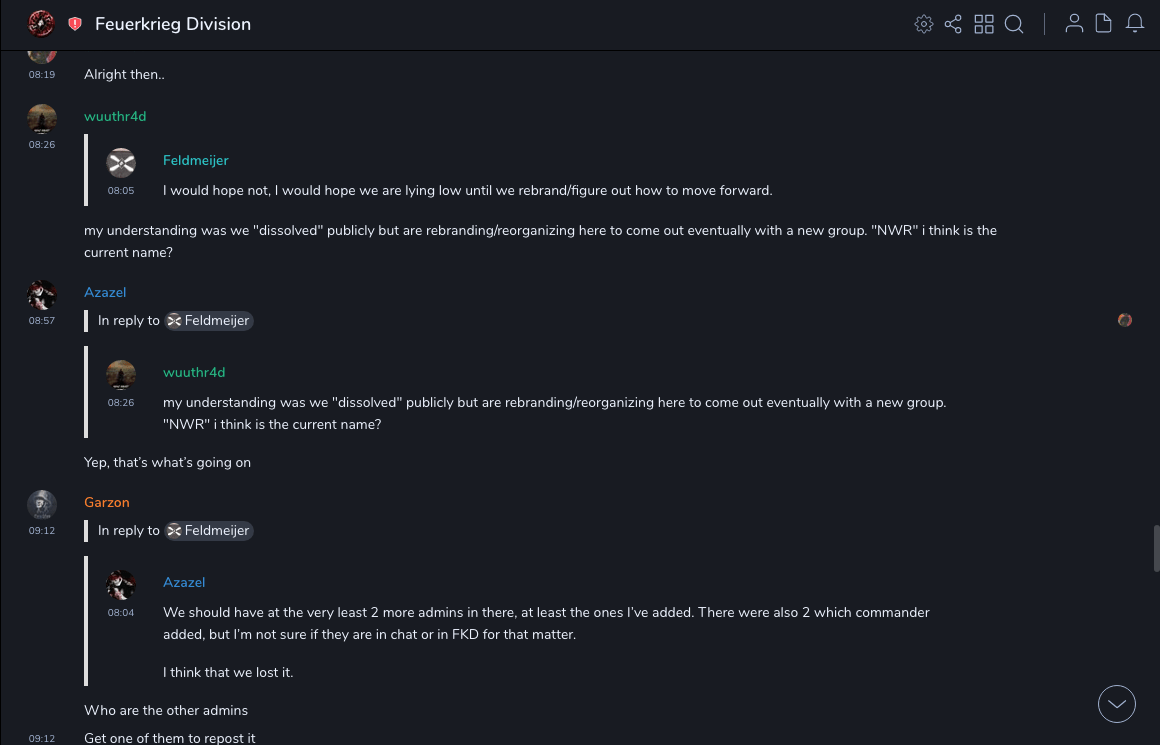Click the chat timeline scrollbar thumb
Image resolution: width=1160 pixels, height=745 pixels.
click(1156, 548)
